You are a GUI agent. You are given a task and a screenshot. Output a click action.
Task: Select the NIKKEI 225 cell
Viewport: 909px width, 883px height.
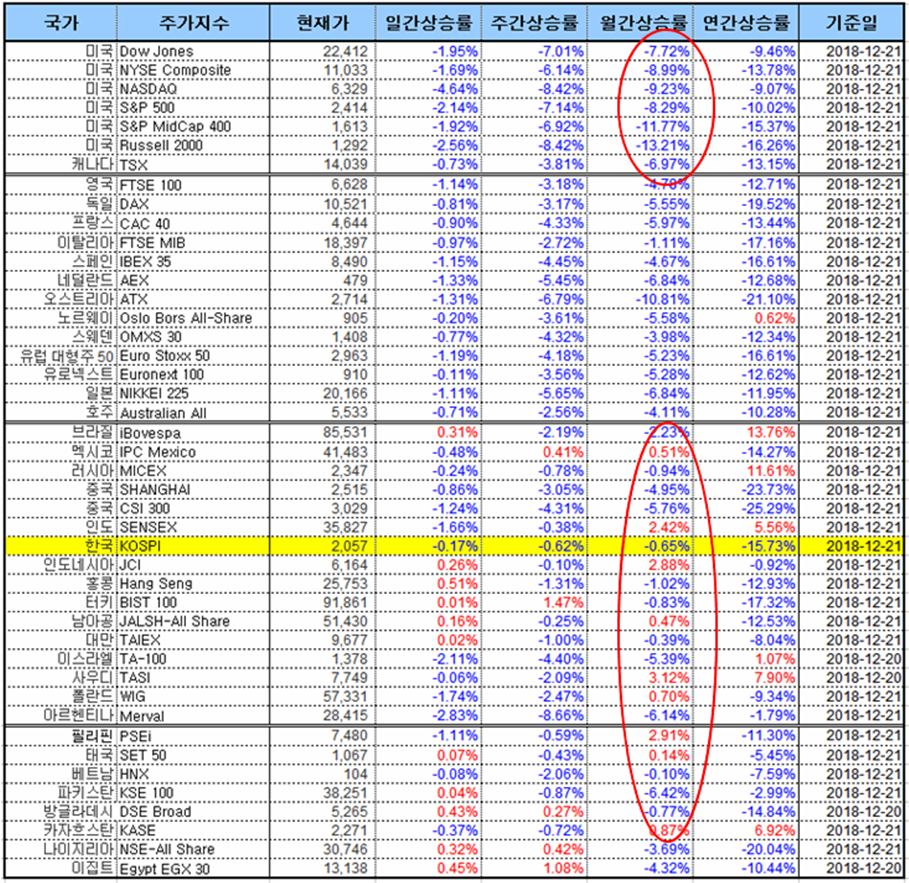(193, 393)
